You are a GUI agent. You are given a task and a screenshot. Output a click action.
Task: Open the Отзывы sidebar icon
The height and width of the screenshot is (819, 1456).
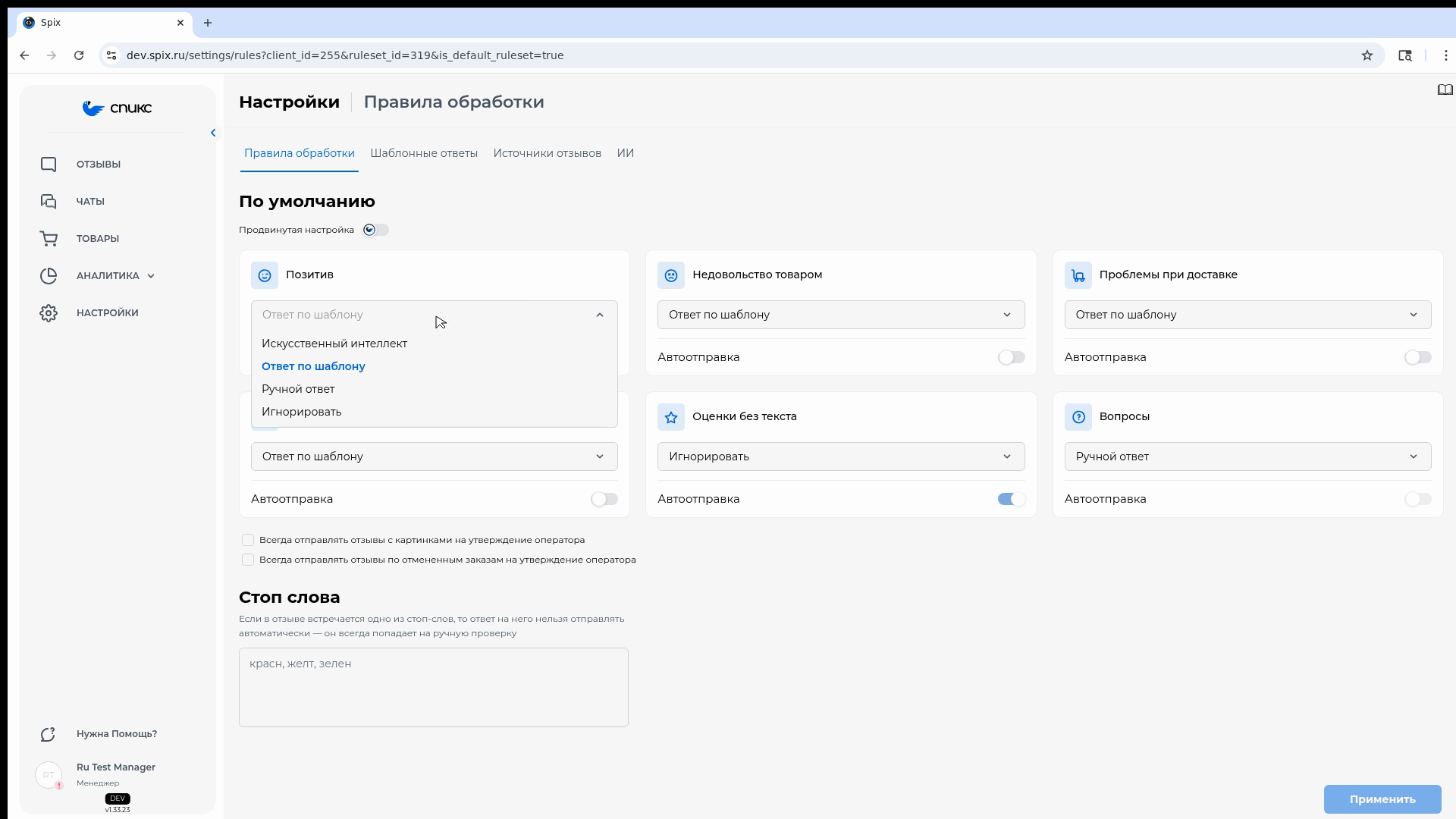coord(49,165)
